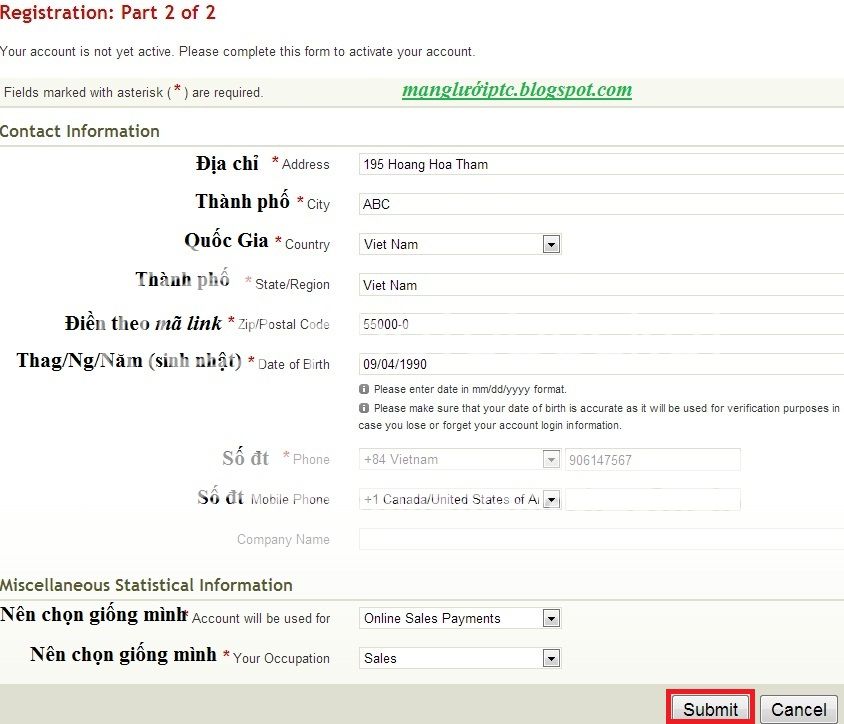Click the info icon beside the date format hint

pyautogui.click(x=365, y=389)
